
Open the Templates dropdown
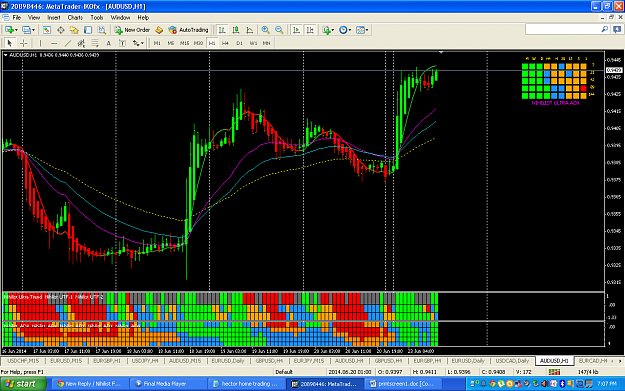coord(362,30)
